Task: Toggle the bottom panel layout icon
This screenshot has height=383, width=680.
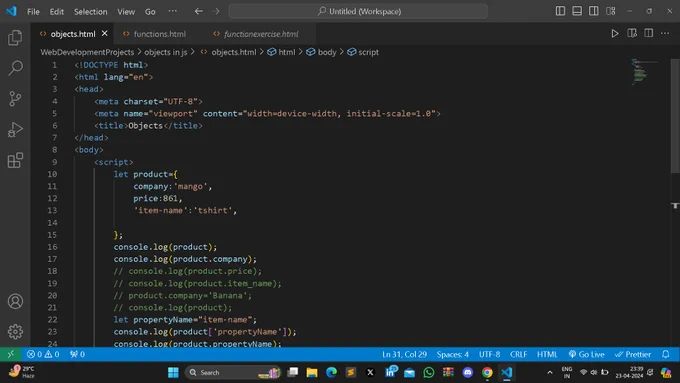Action: pos(577,11)
